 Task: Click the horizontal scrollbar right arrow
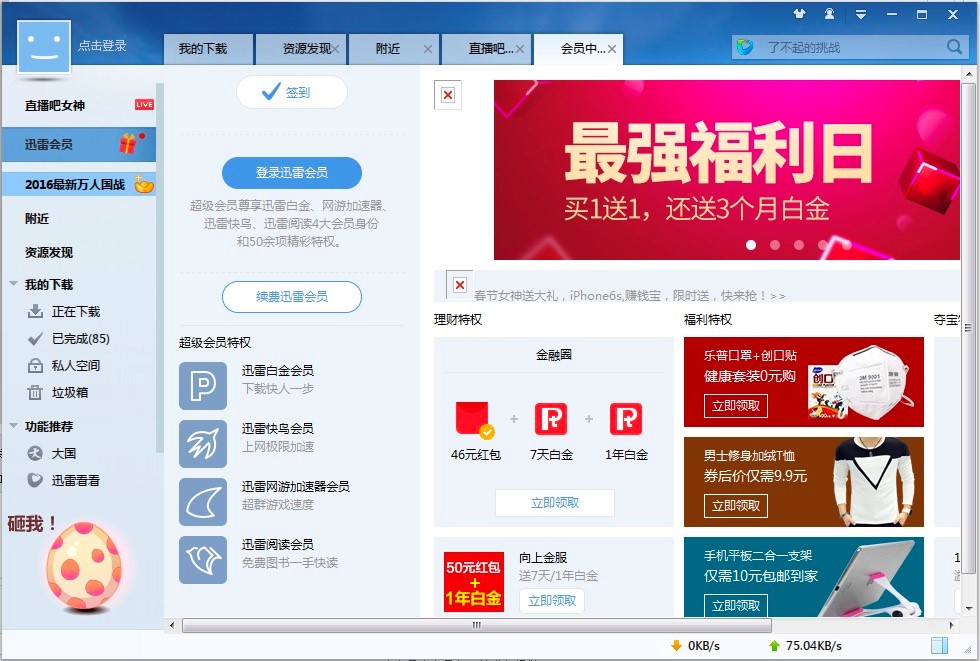tap(952, 625)
